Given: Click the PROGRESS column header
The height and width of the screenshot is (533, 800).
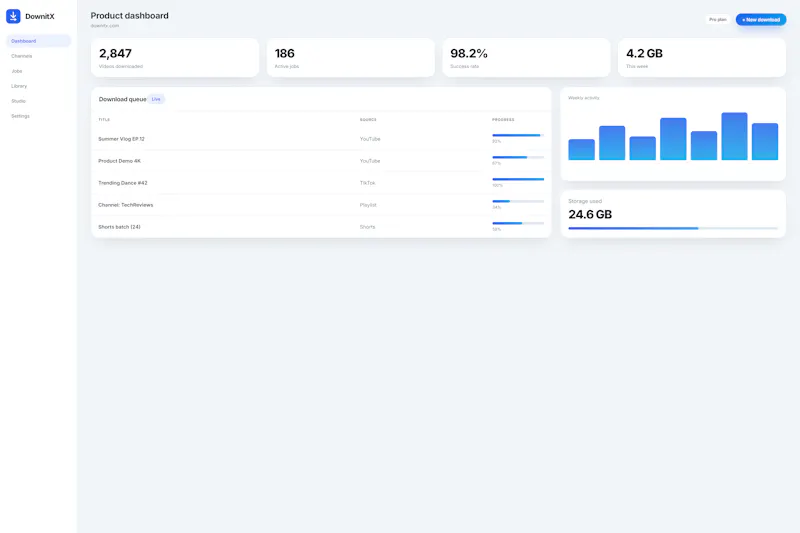Looking at the screenshot, I should (x=503, y=120).
